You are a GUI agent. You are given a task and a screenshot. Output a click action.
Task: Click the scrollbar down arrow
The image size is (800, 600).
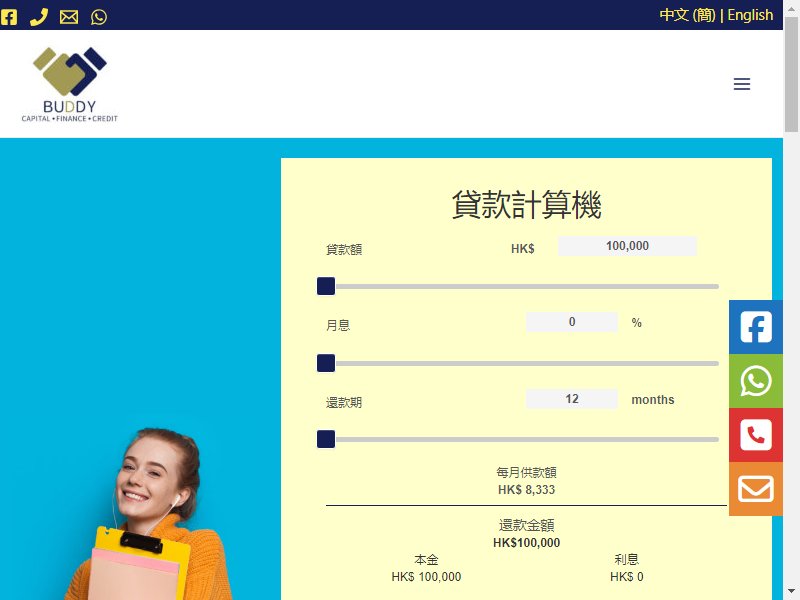coord(791,593)
